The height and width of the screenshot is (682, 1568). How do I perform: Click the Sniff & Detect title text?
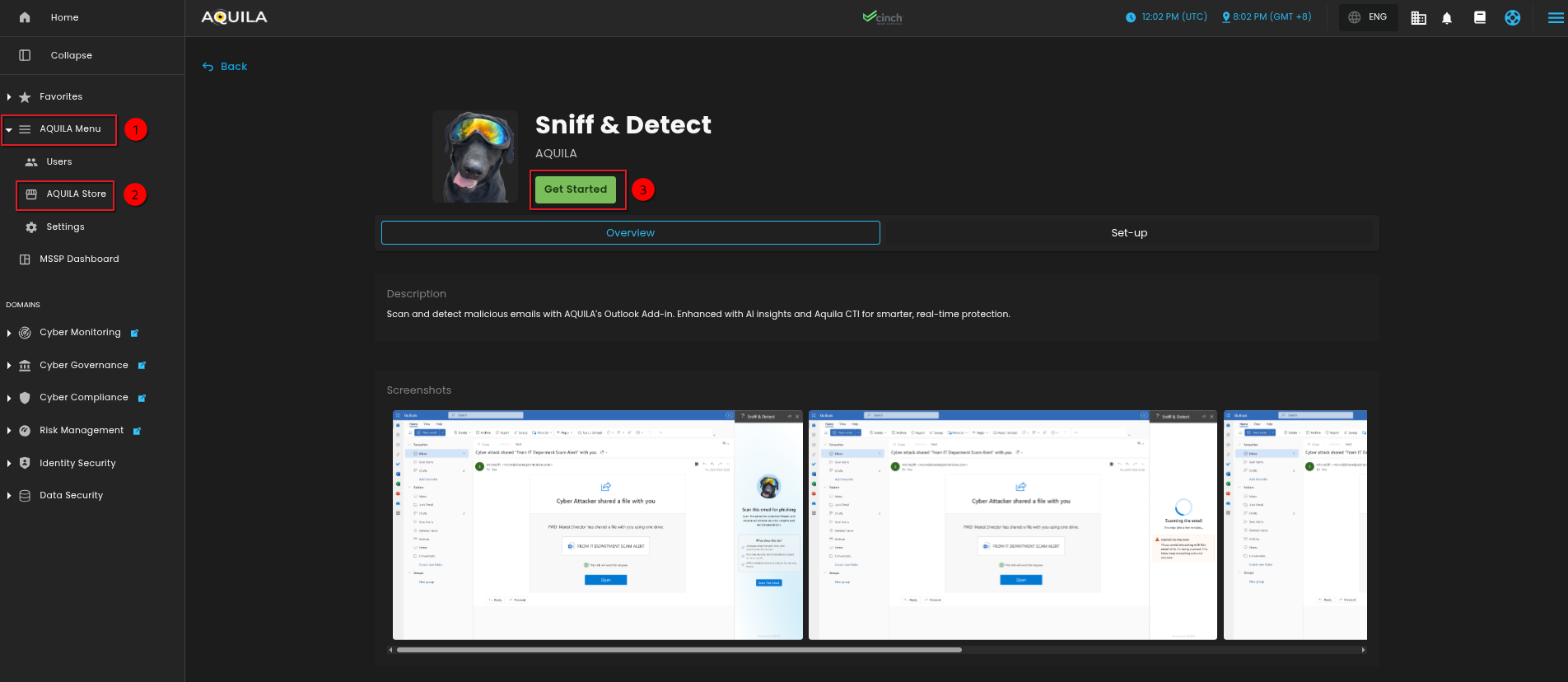click(x=623, y=125)
